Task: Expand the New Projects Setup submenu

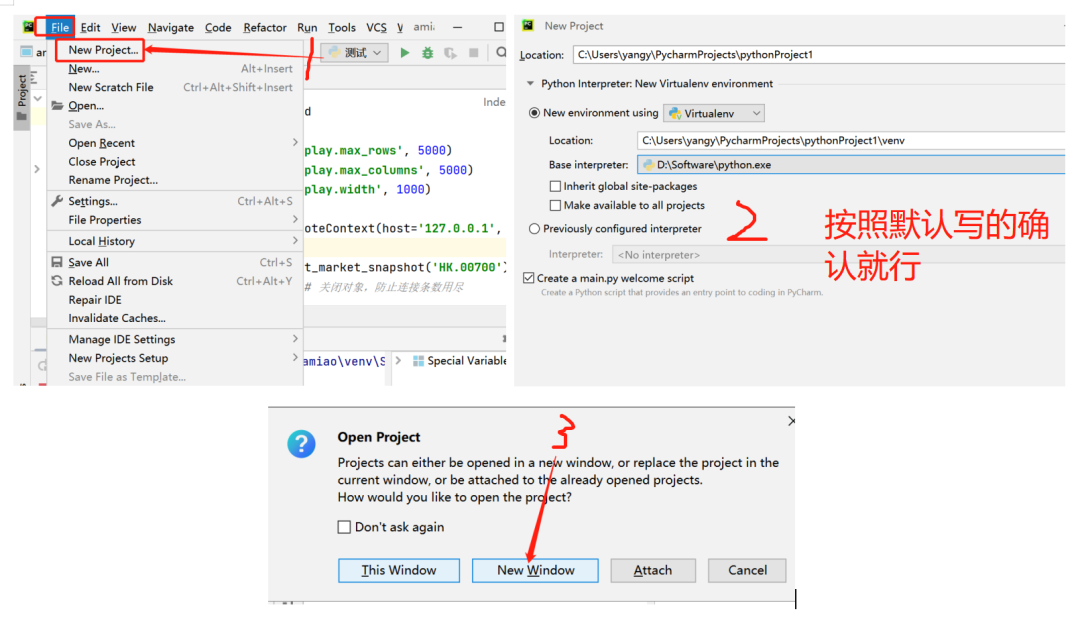Action: click(x=295, y=358)
